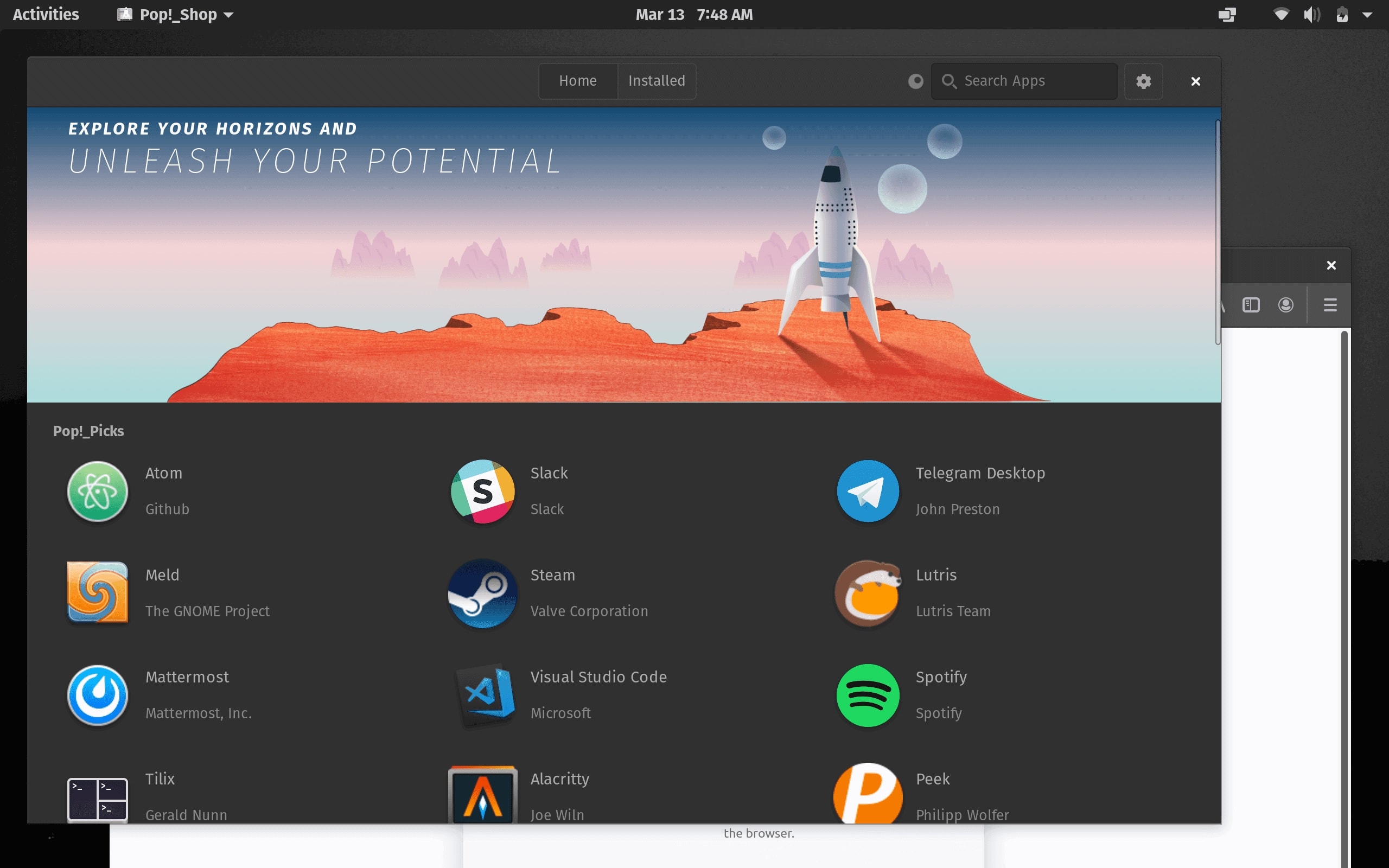
Task: Select the Visual Studio Code title
Action: [x=598, y=678]
